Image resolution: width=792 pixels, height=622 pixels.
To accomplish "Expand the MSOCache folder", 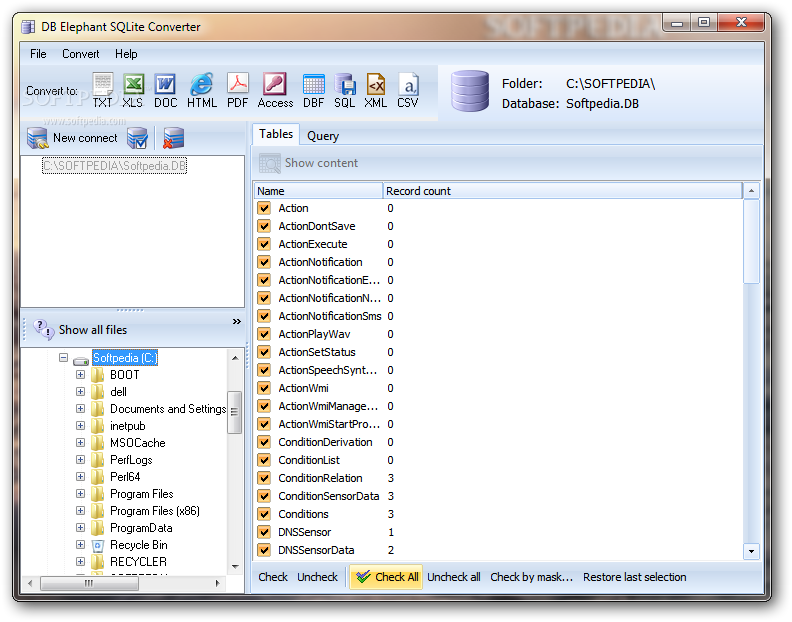I will point(80,443).
